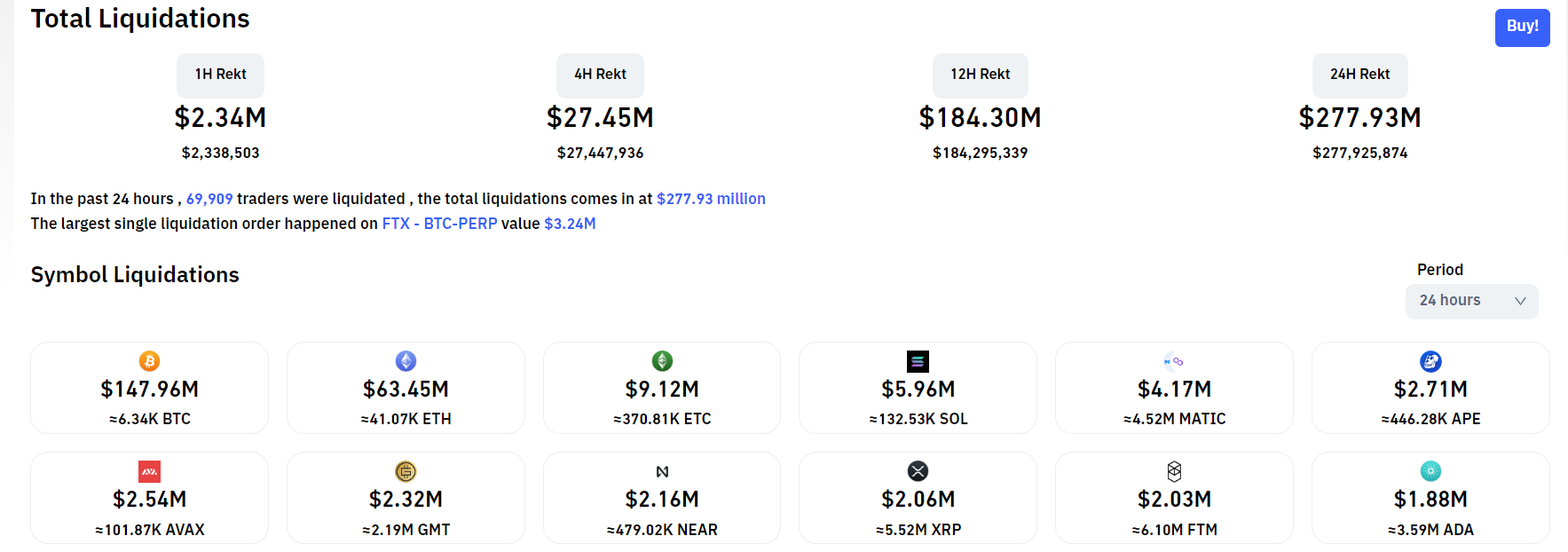Click the $4.17M MATIC liquidation card
Viewport: 1568px width, 552px height.
point(1174,388)
